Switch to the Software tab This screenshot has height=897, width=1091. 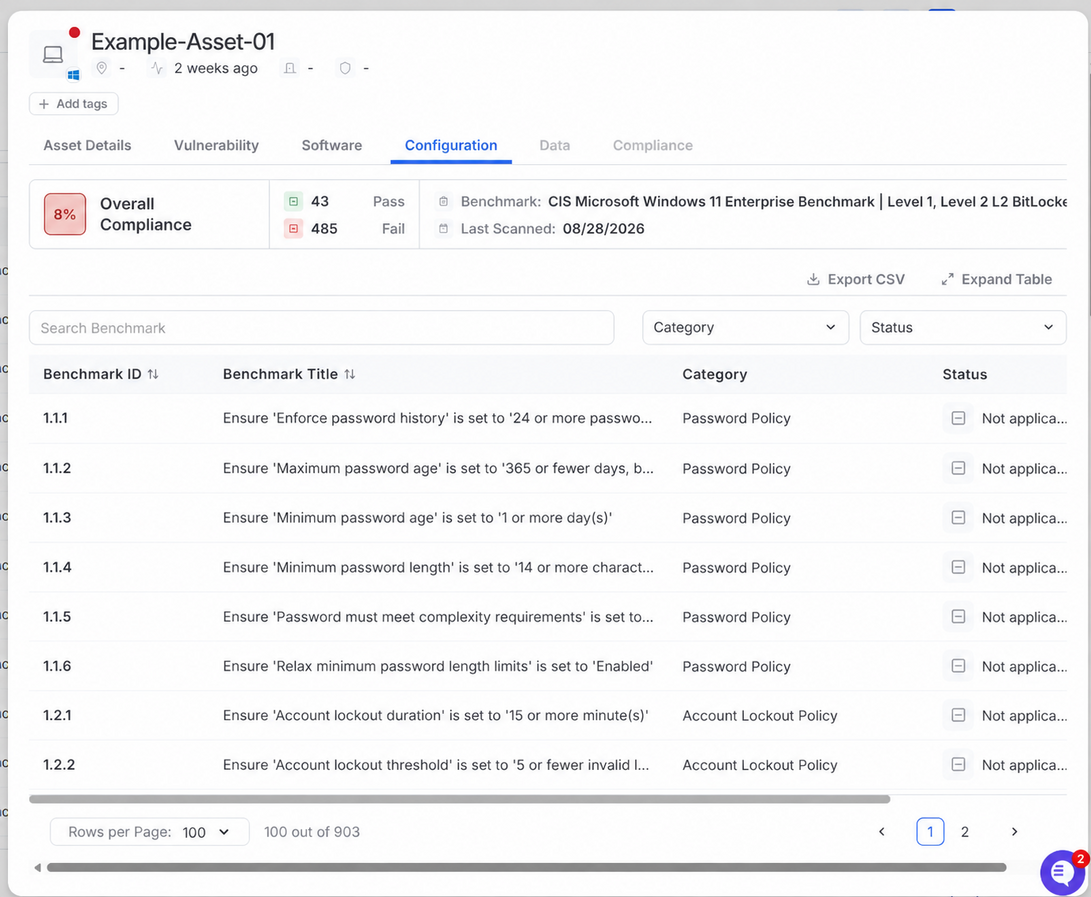tap(332, 145)
